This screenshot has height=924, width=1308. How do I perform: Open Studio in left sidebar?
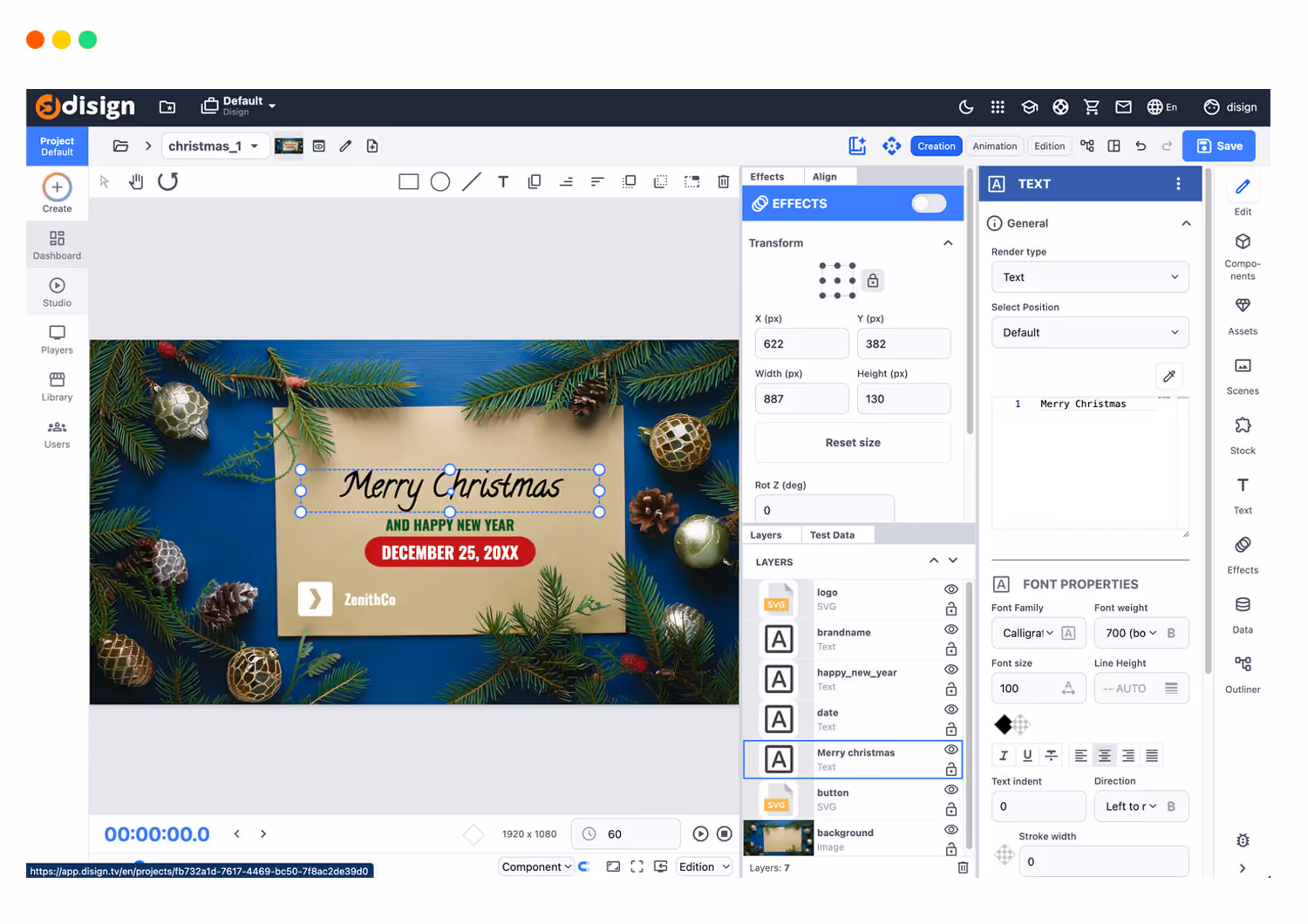(57, 292)
